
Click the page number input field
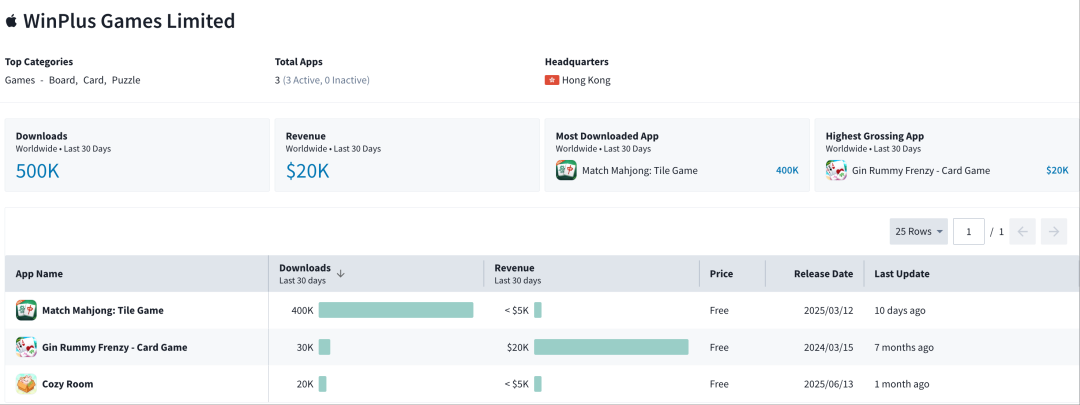968,232
